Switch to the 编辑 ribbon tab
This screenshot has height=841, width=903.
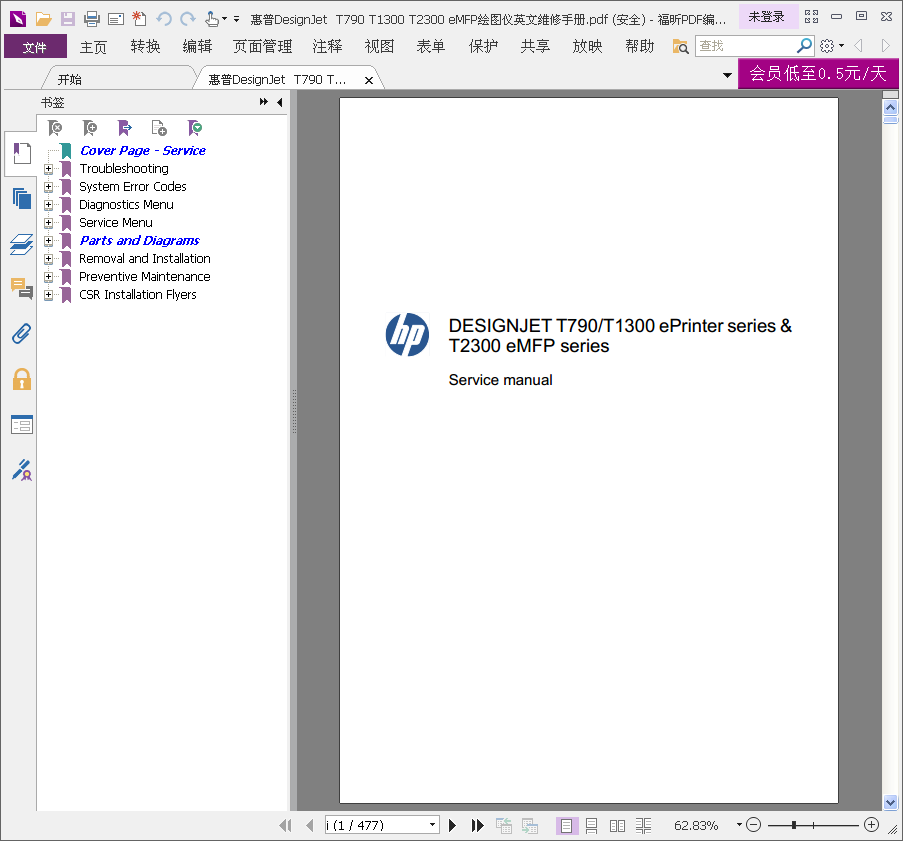[197, 46]
